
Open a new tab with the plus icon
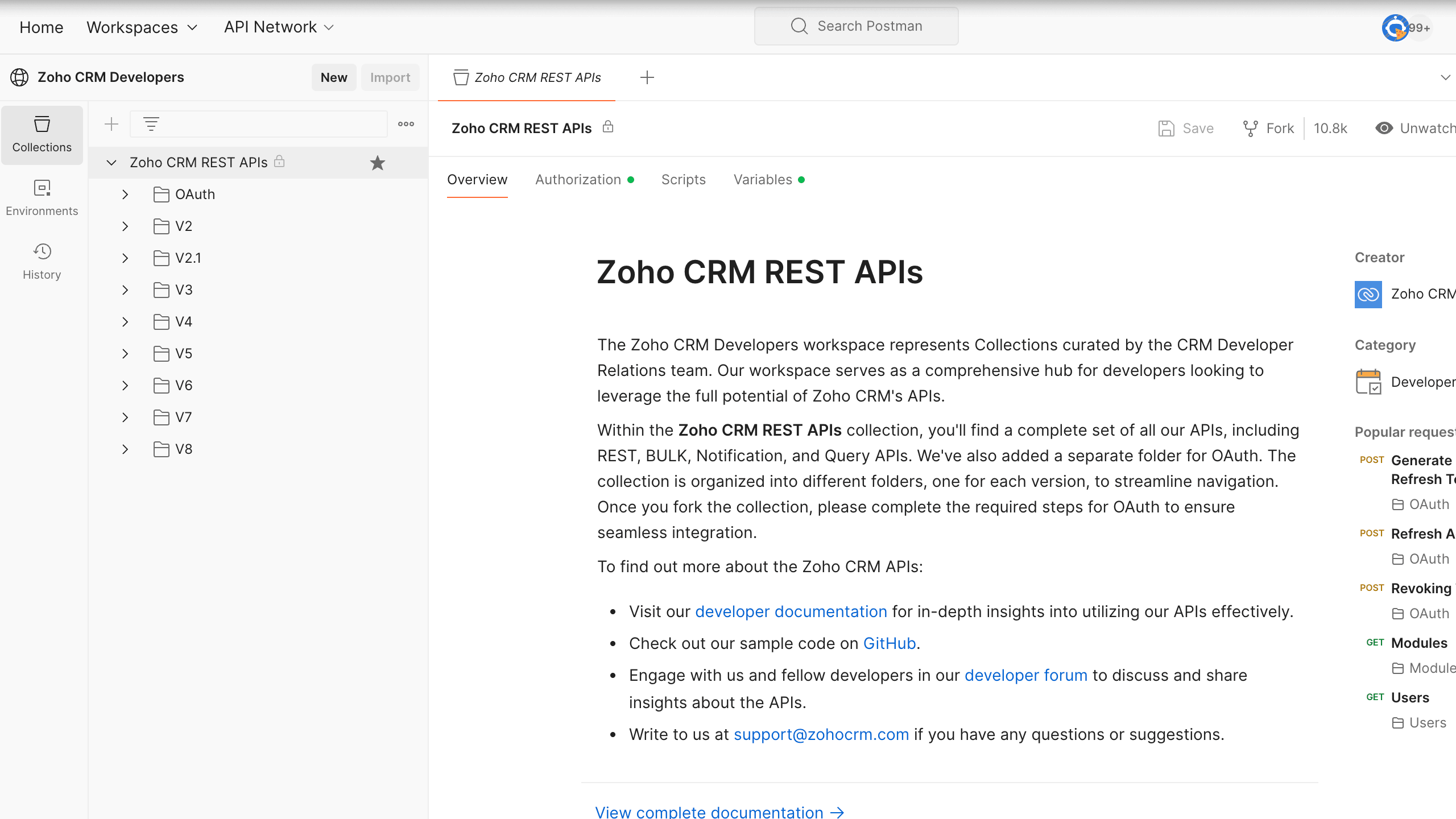point(647,77)
